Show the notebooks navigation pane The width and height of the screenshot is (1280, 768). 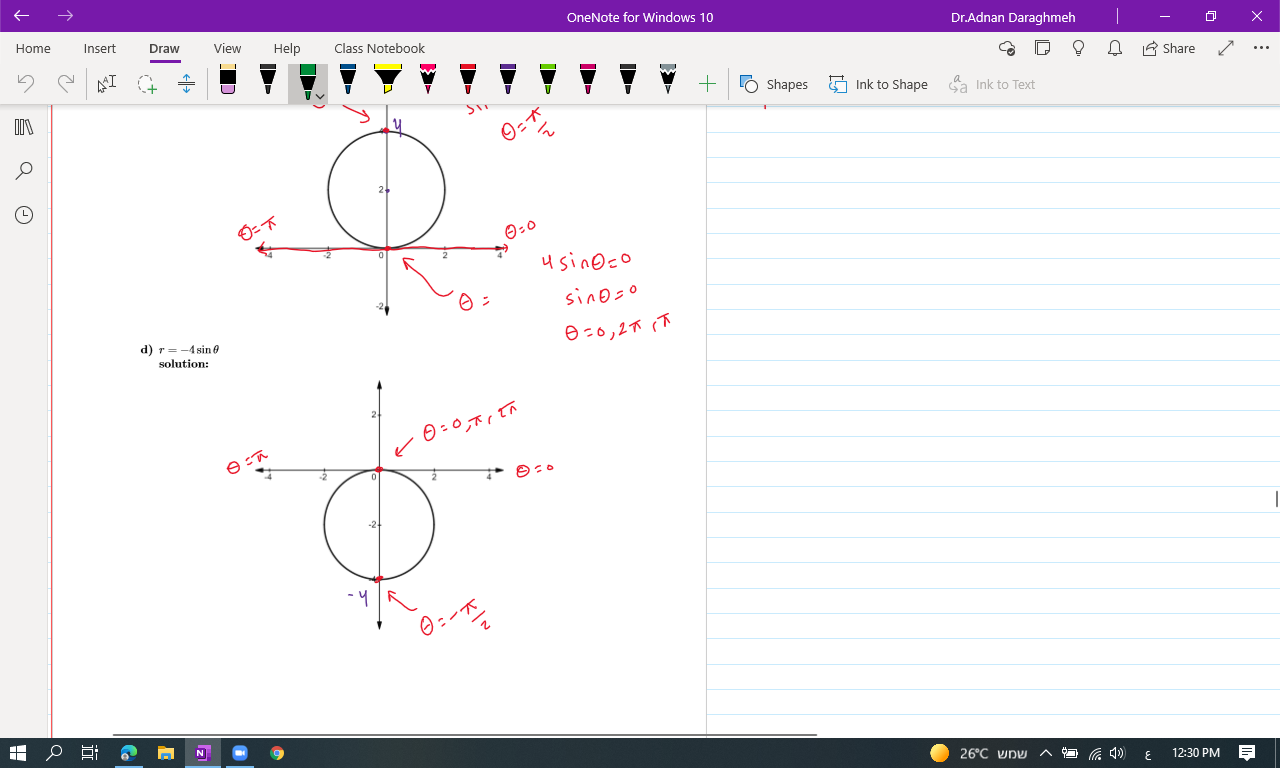(24, 127)
